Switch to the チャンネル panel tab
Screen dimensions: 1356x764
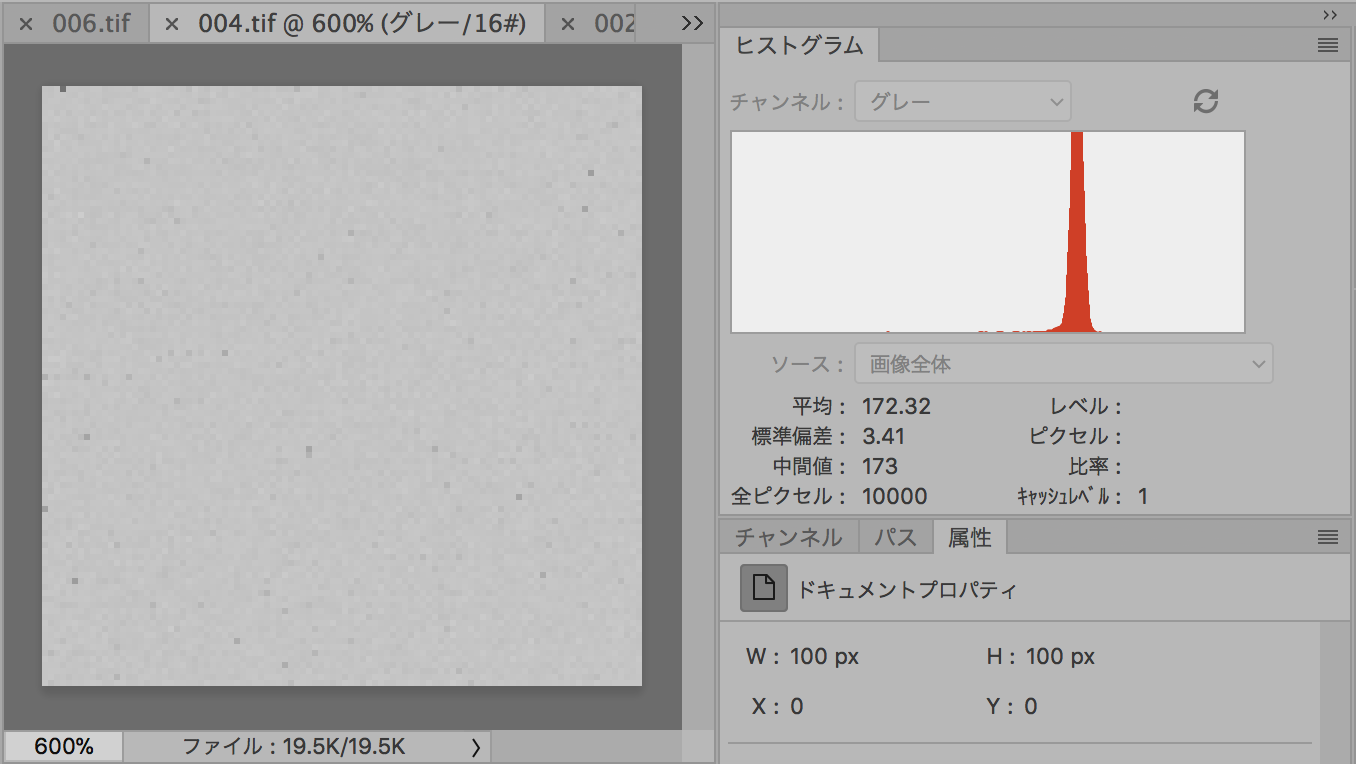[788, 538]
